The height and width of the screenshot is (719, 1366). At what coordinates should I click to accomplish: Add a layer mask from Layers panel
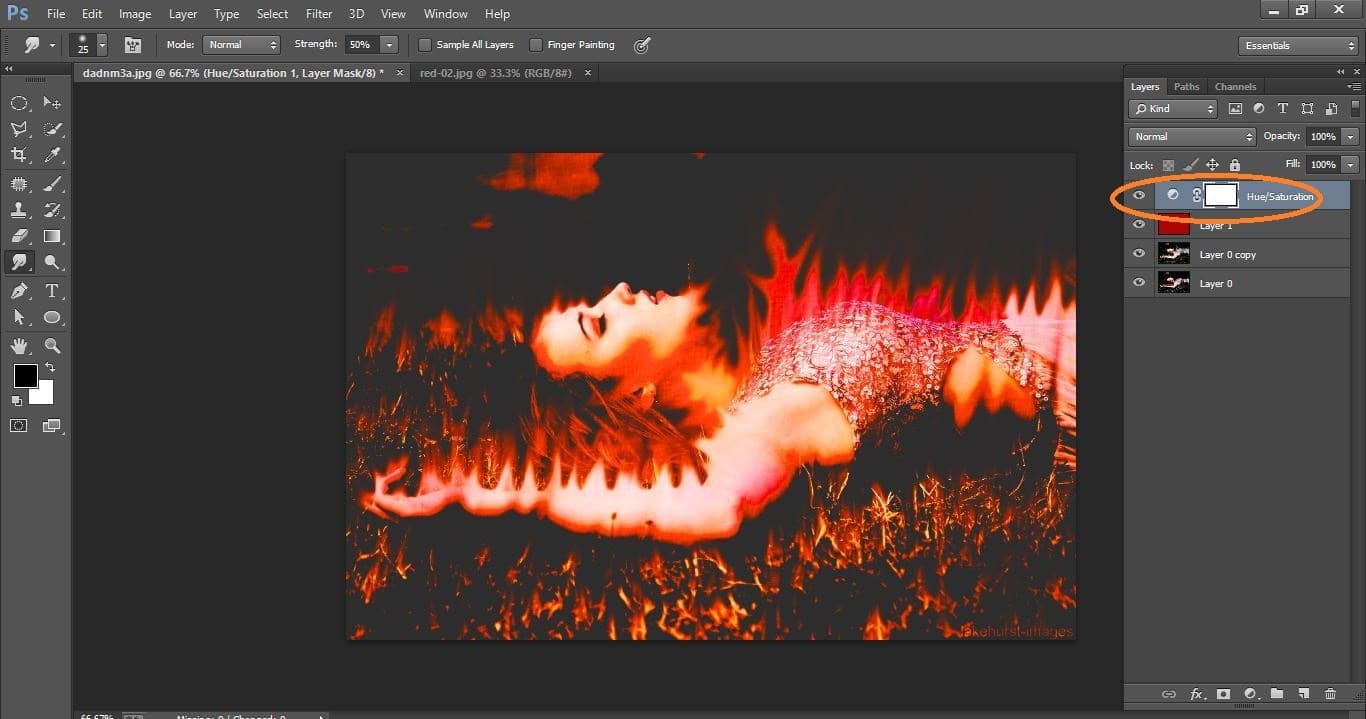1222,694
